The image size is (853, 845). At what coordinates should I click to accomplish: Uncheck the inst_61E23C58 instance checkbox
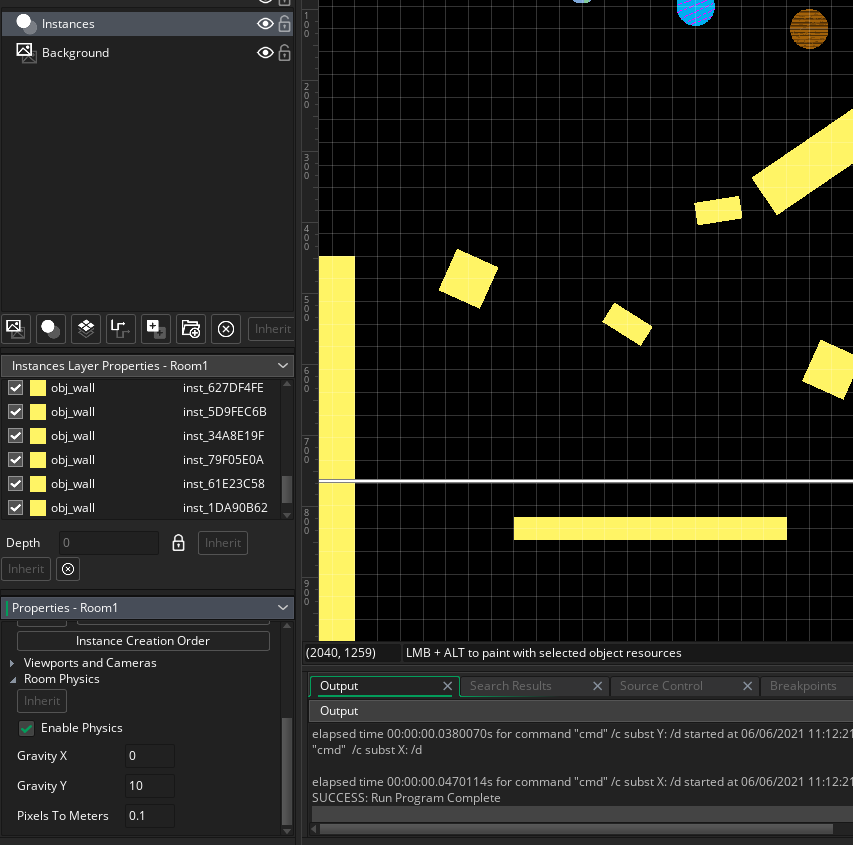[16, 484]
